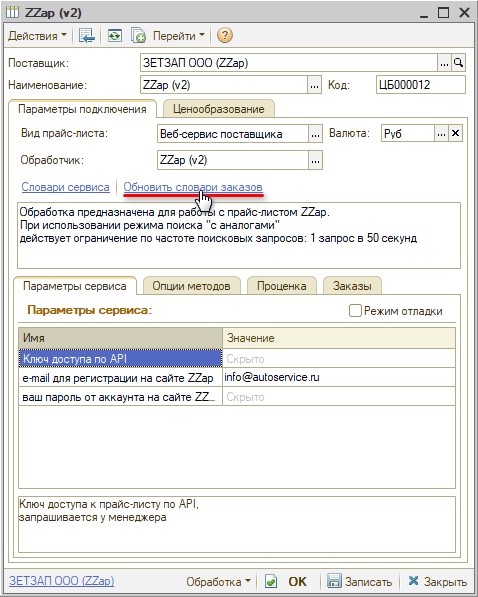
Task: Click the Значение column header
Action: 339,338
